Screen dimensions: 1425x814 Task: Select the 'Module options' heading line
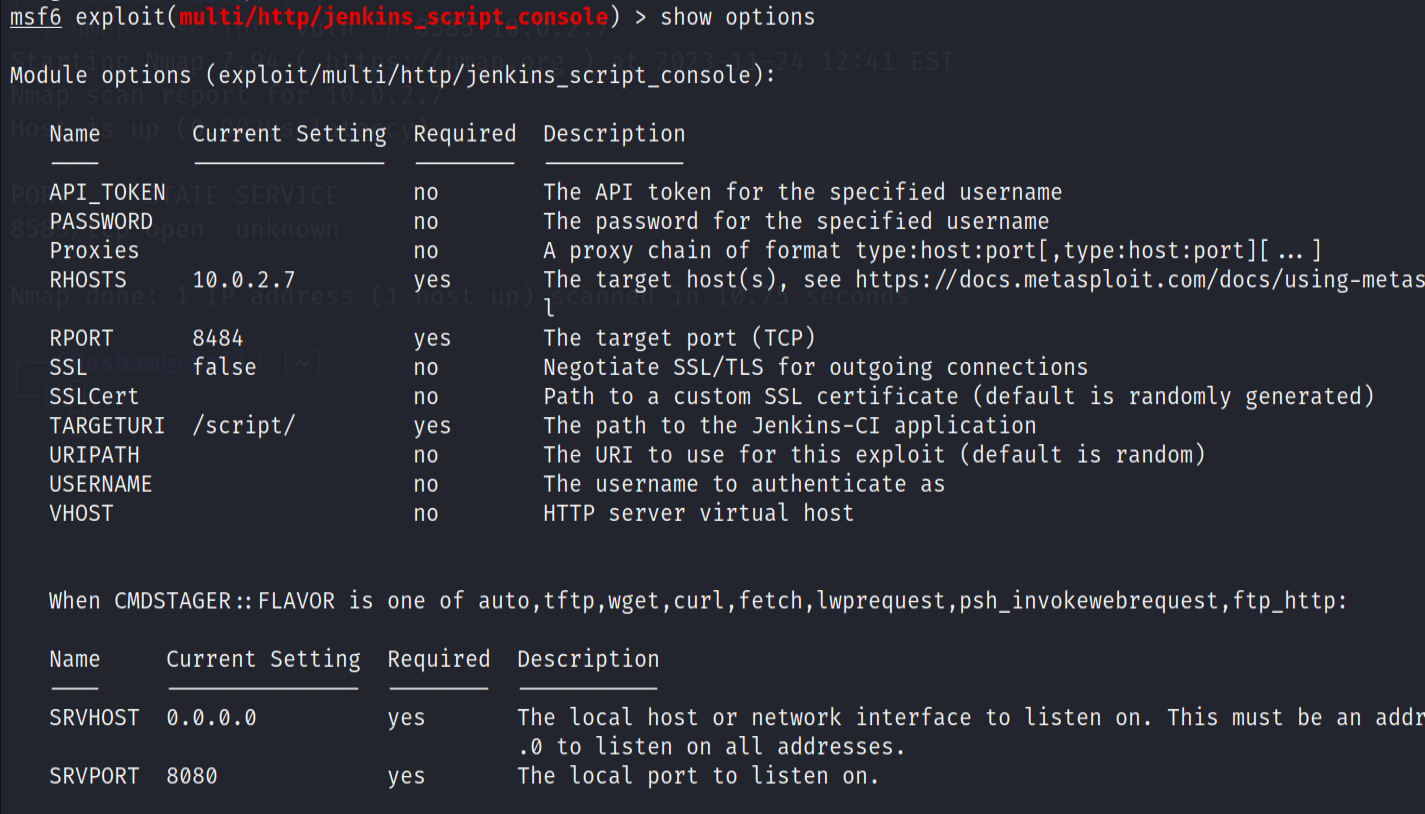(x=393, y=75)
